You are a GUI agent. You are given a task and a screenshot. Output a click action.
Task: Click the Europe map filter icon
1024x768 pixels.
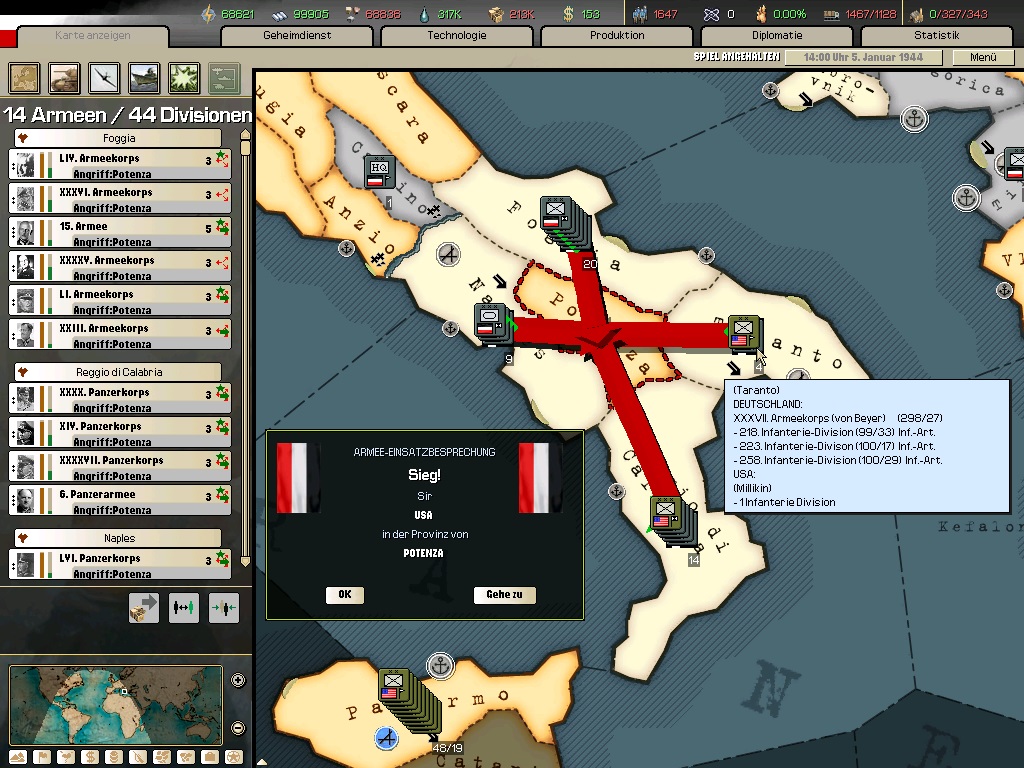[24, 78]
